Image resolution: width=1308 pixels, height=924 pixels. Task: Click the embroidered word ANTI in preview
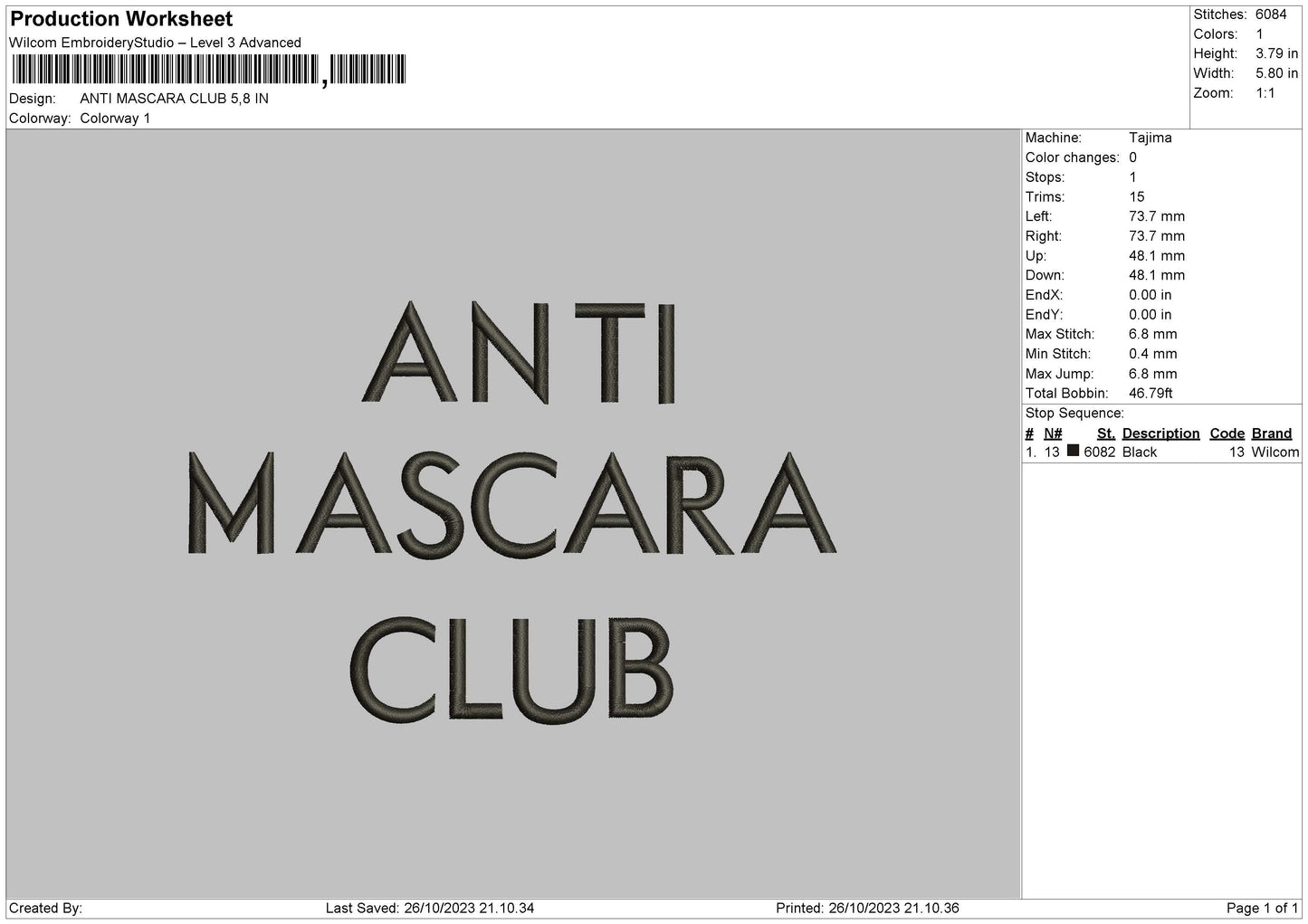520,351
